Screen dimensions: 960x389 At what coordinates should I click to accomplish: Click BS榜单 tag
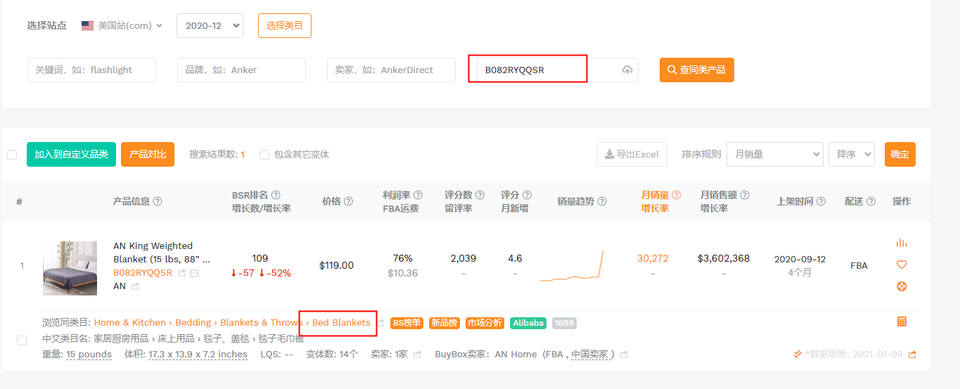(407, 323)
